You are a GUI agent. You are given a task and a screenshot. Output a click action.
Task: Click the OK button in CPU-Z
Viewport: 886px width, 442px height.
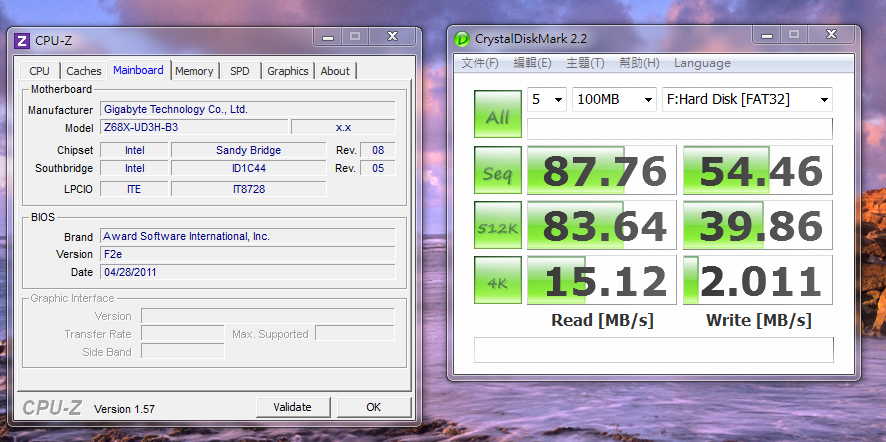pyautogui.click(x=373, y=407)
